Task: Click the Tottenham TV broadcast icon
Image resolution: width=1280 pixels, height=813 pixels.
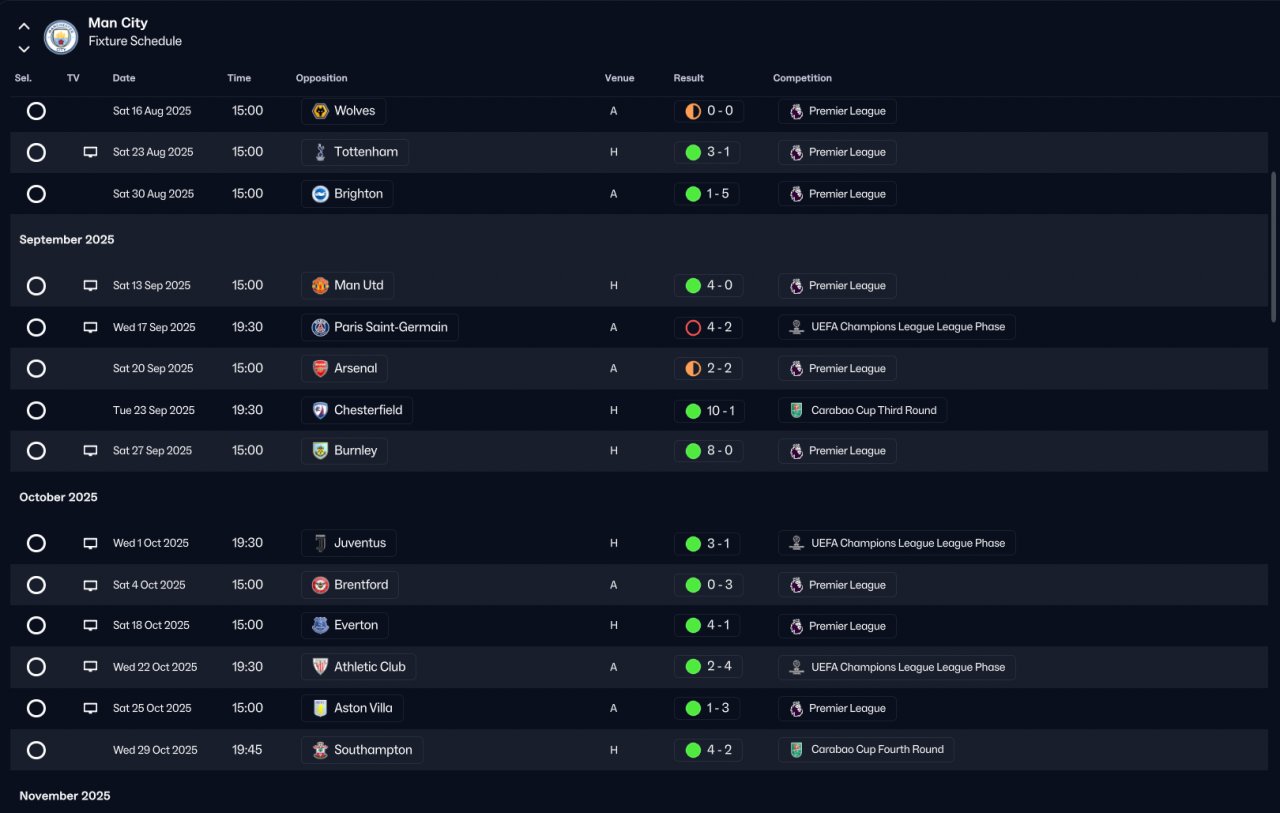Action: (x=90, y=152)
